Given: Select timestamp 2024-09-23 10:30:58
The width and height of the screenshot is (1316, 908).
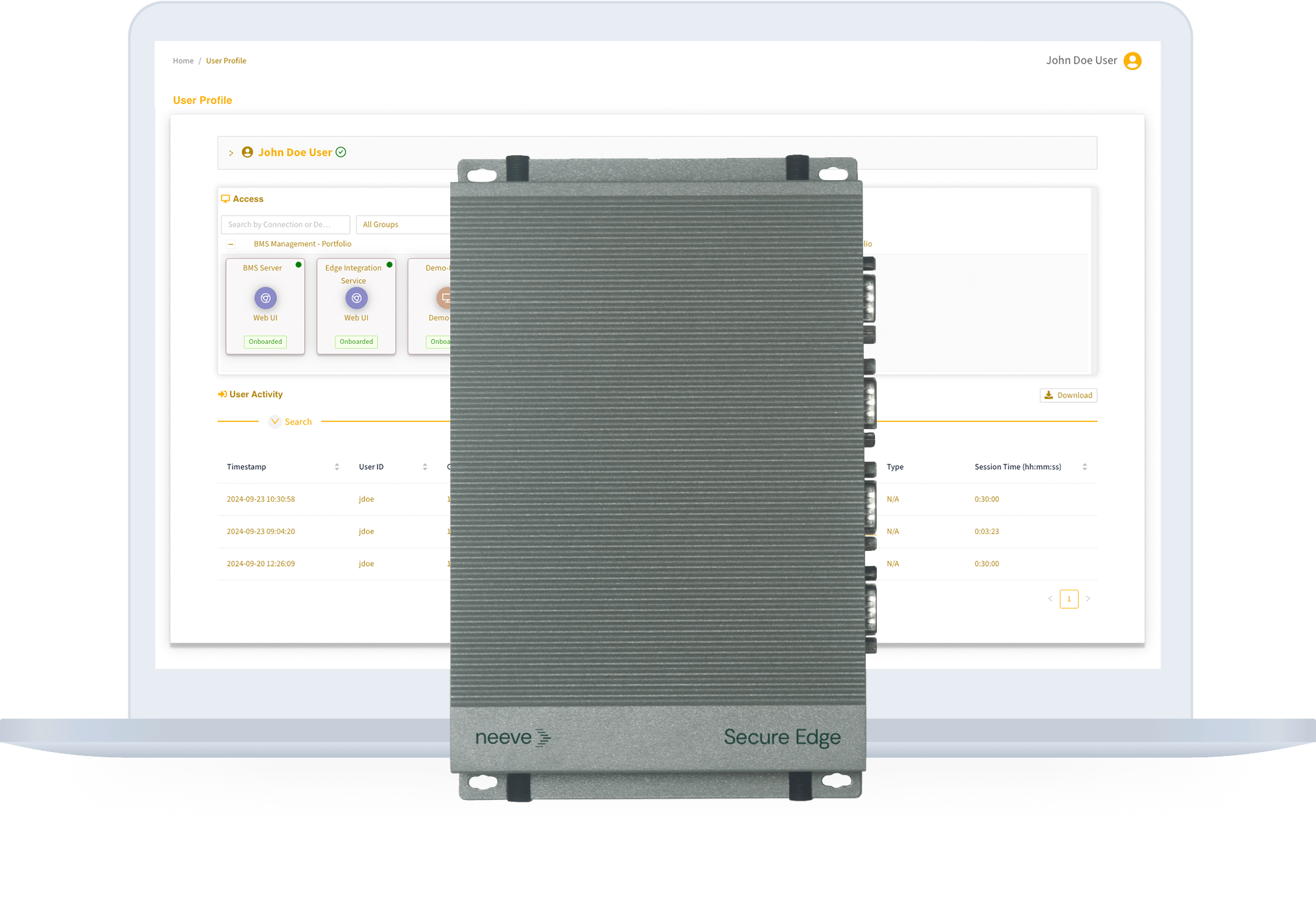Looking at the screenshot, I should 261,499.
